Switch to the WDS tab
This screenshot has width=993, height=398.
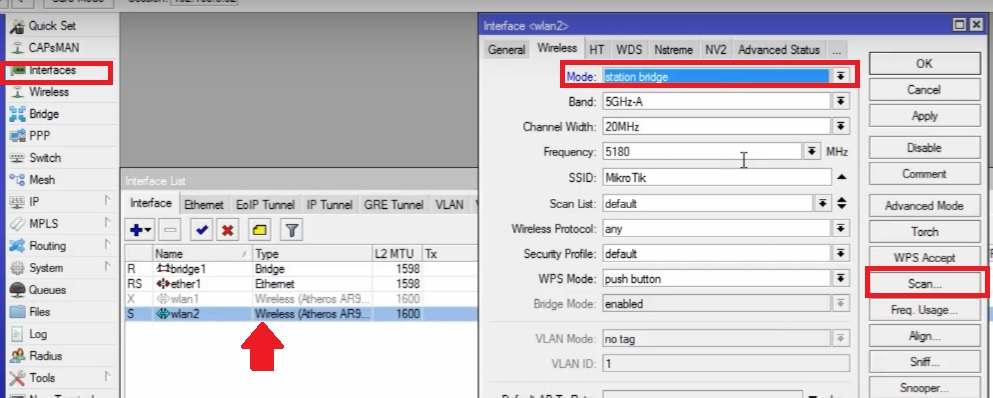[x=629, y=49]
